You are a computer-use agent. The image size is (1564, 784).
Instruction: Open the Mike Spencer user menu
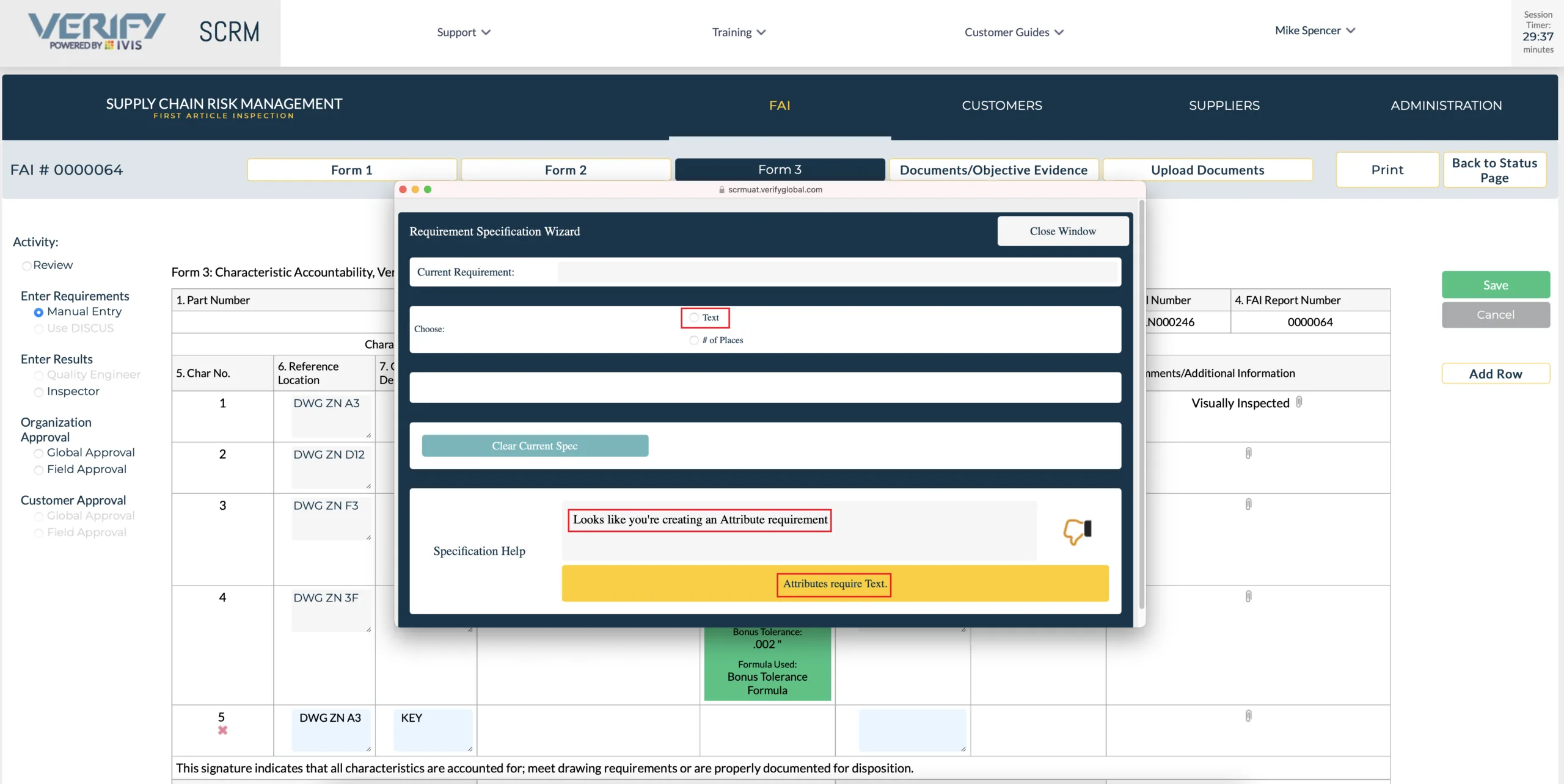pyautogui.click(x=1315, y=31)
